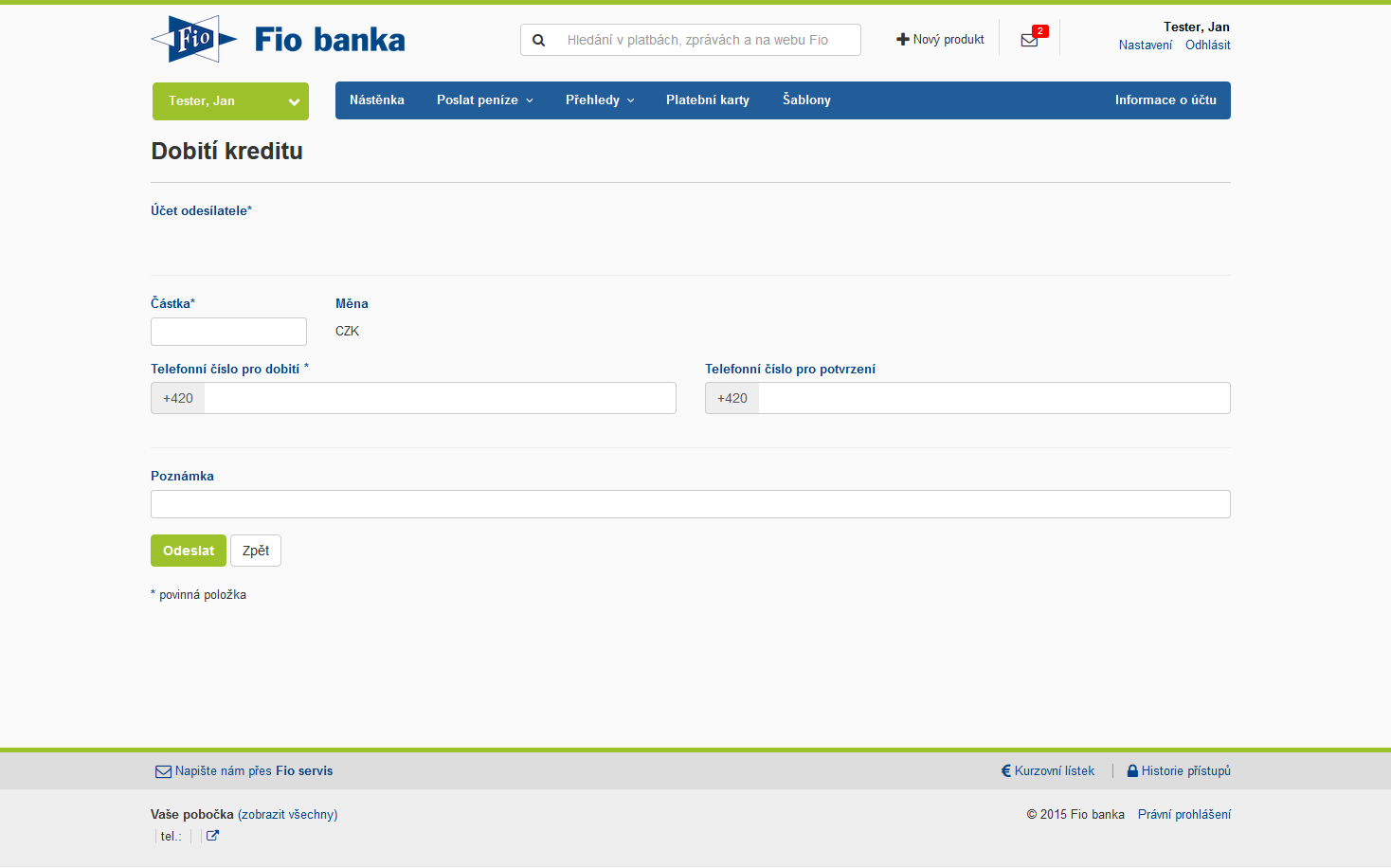Viewport: 1391px width, 868px height.
Task: Click the user name Tester, Jan at top right
Action: 1197,27
